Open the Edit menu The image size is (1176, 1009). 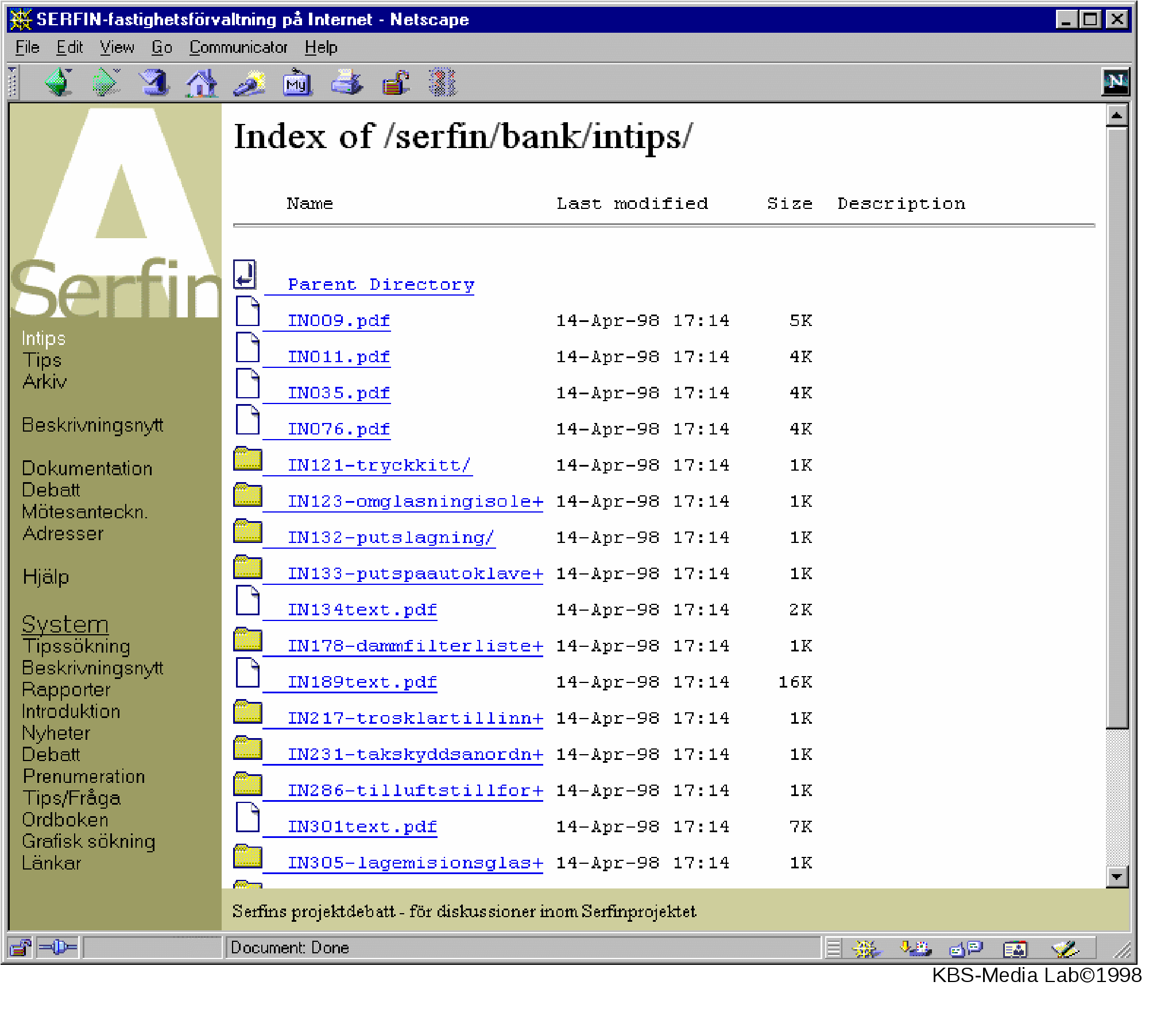tap(69, 47)
